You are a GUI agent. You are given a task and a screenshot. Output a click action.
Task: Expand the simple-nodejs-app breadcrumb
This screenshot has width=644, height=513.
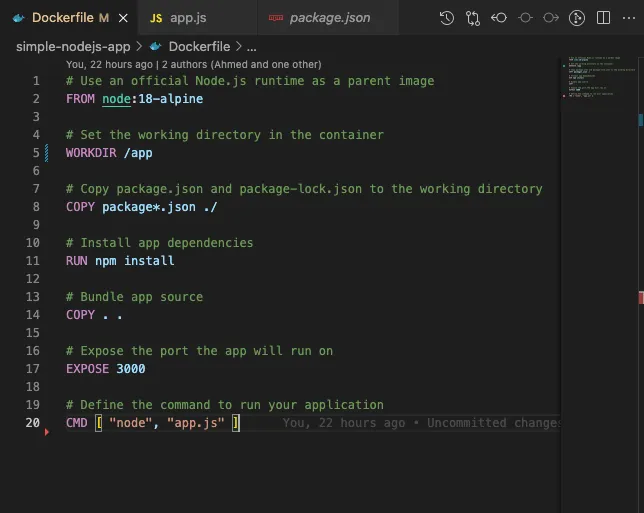click(x=72, y=46)
